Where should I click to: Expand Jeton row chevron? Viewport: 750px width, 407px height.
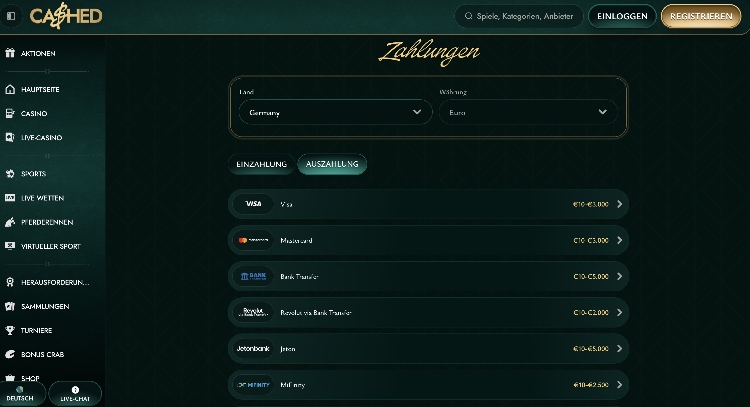619,349
